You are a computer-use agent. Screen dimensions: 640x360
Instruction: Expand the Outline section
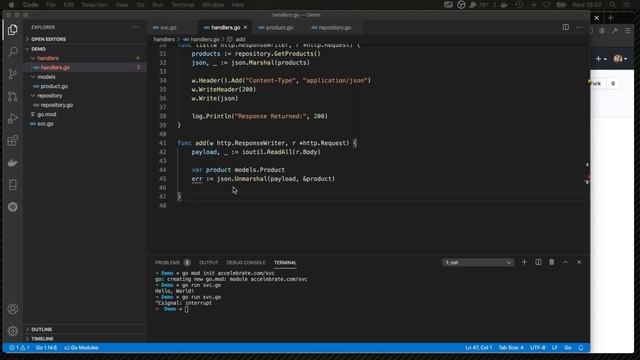41,329
